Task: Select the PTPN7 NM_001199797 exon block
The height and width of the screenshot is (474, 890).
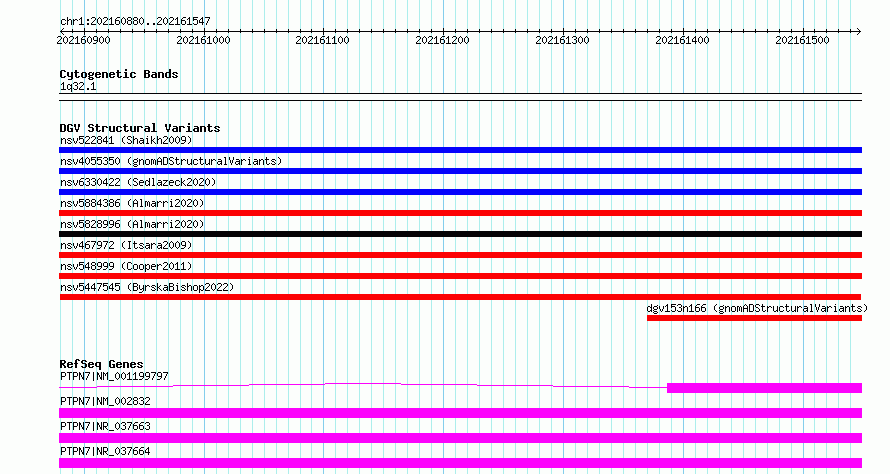Action: (765, 388)
